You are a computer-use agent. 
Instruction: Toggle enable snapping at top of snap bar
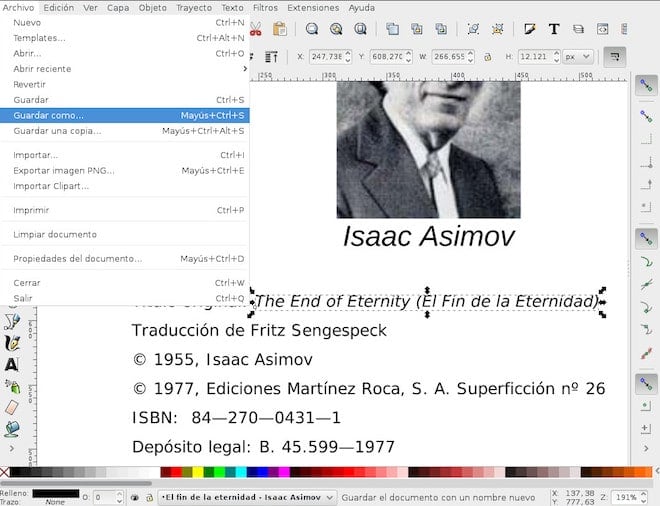[x=646, y=86]
